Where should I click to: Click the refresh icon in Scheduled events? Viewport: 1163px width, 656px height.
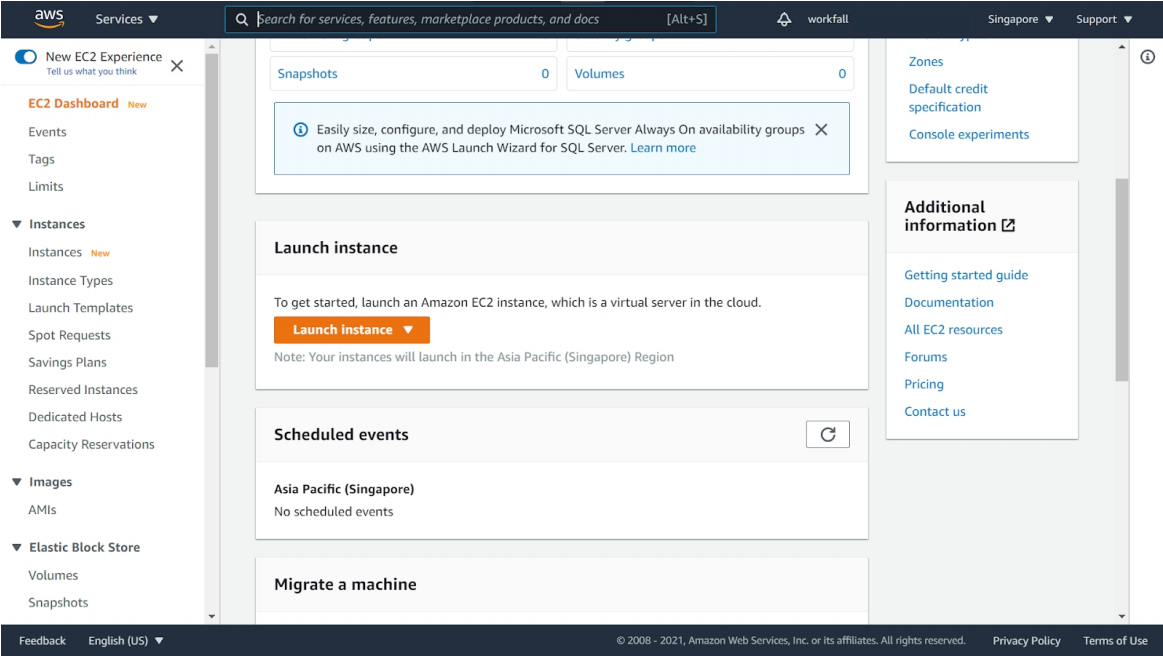point(827,434)
